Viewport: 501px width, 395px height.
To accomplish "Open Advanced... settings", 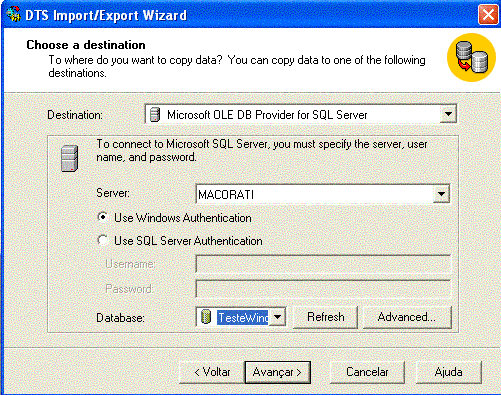I will 407,317.
